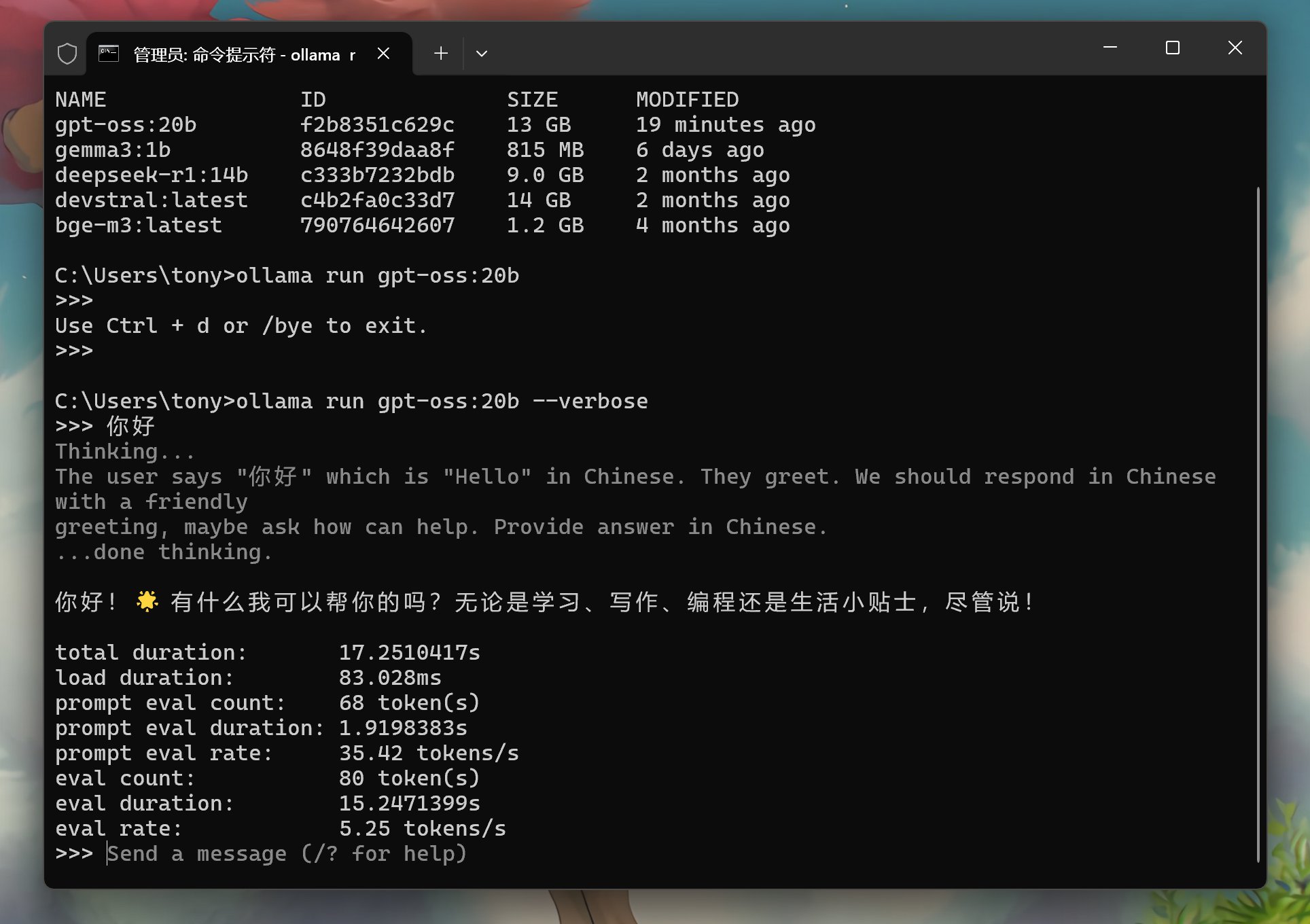Click the Thinking... line
Viewport: 1310px width, 924px height.
tap(125, 451)
